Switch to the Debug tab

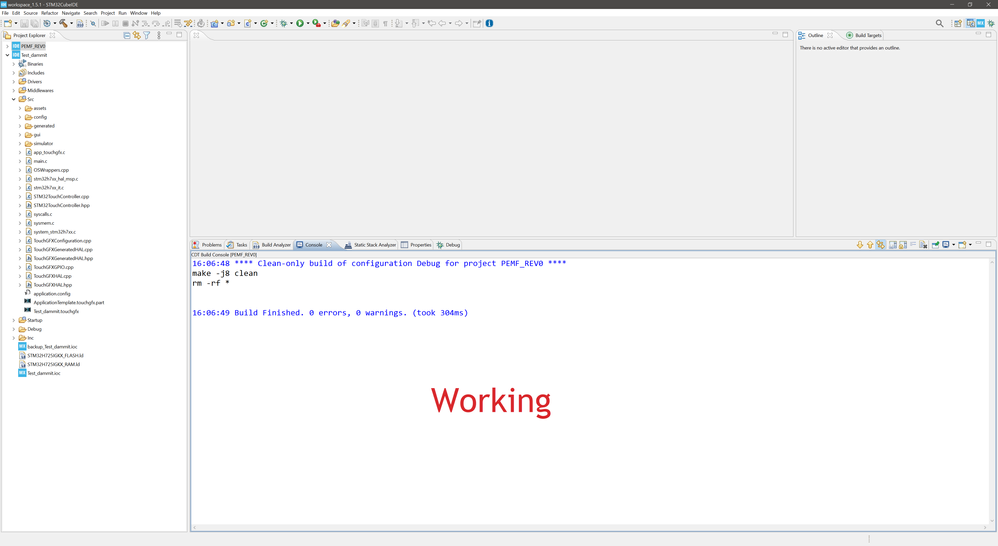(448, 244)
